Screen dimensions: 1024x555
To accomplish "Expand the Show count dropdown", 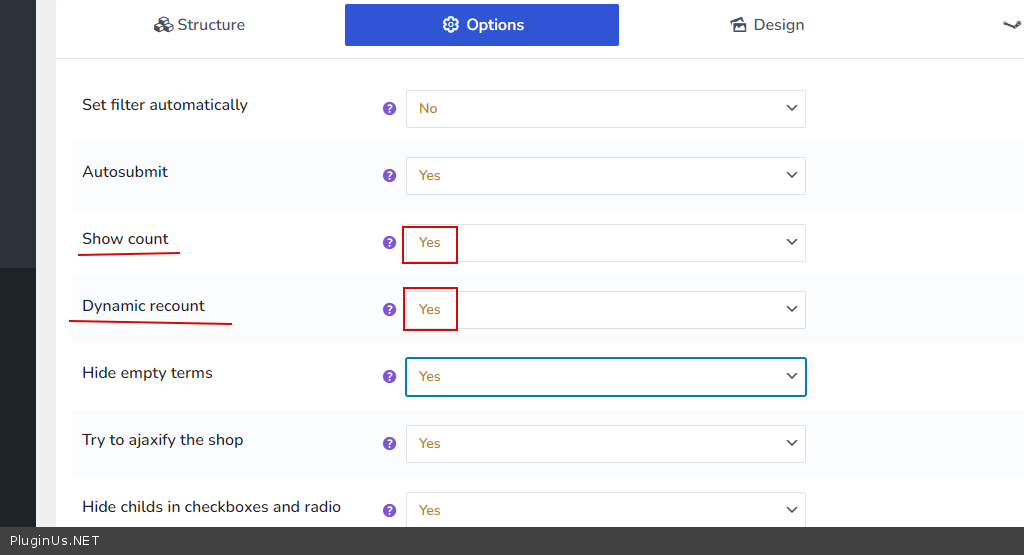I will point(605,243).
